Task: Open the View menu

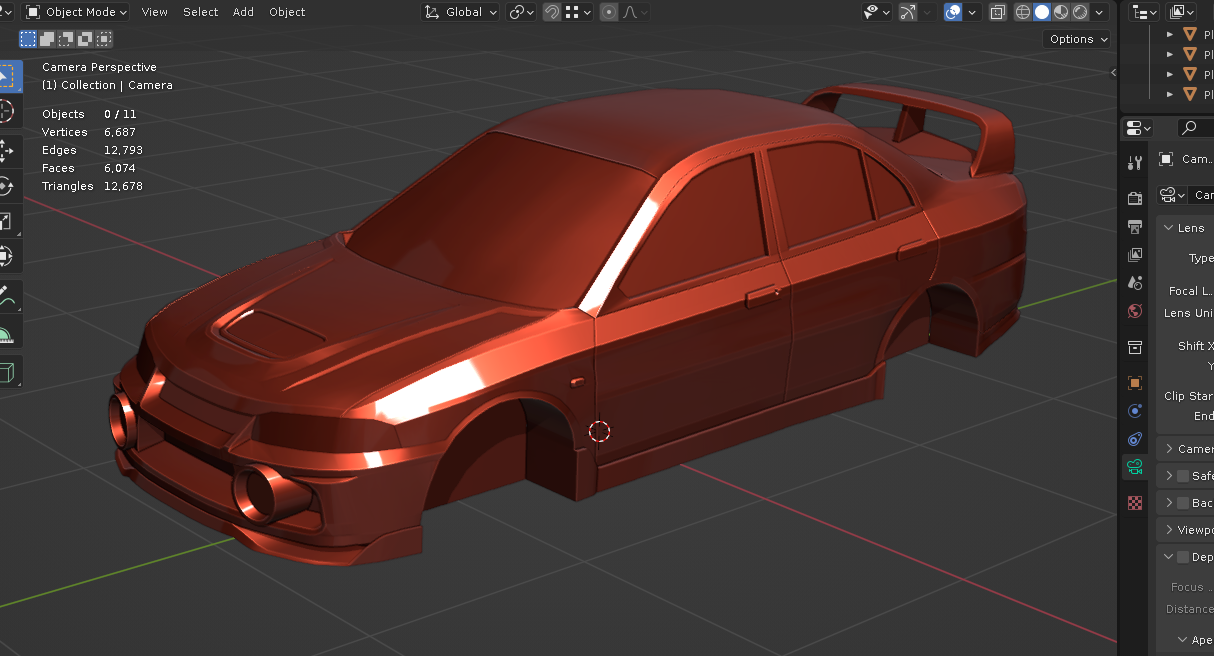Action: pos(155,12)
